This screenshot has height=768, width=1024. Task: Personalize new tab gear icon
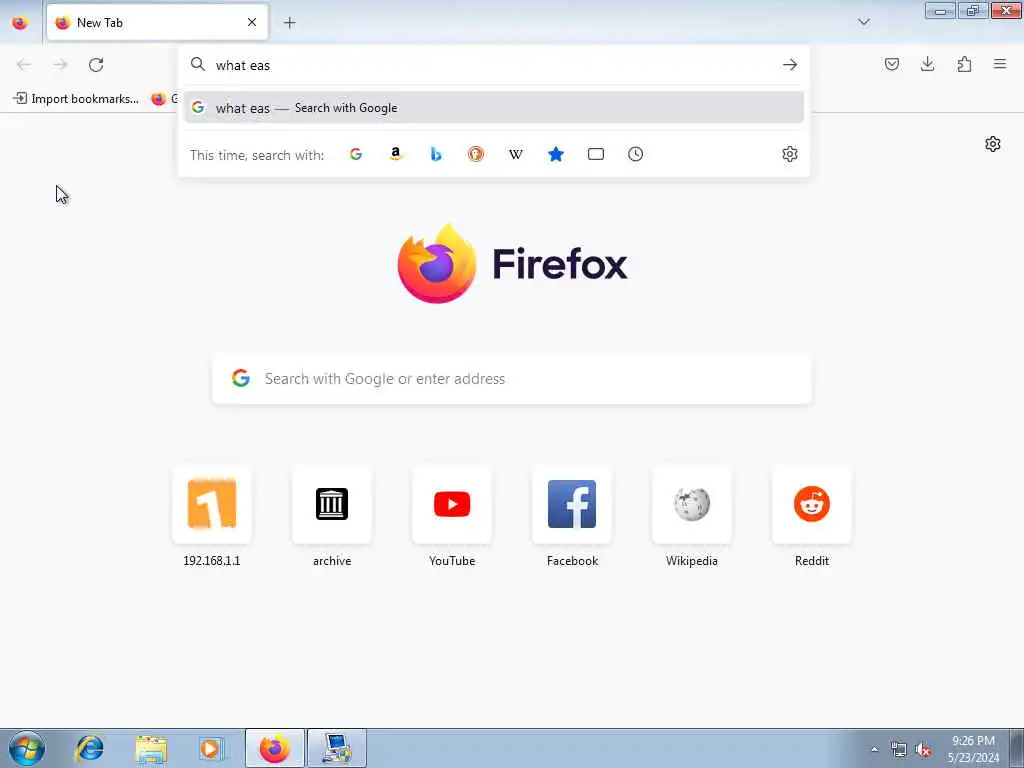click(993, 144)
